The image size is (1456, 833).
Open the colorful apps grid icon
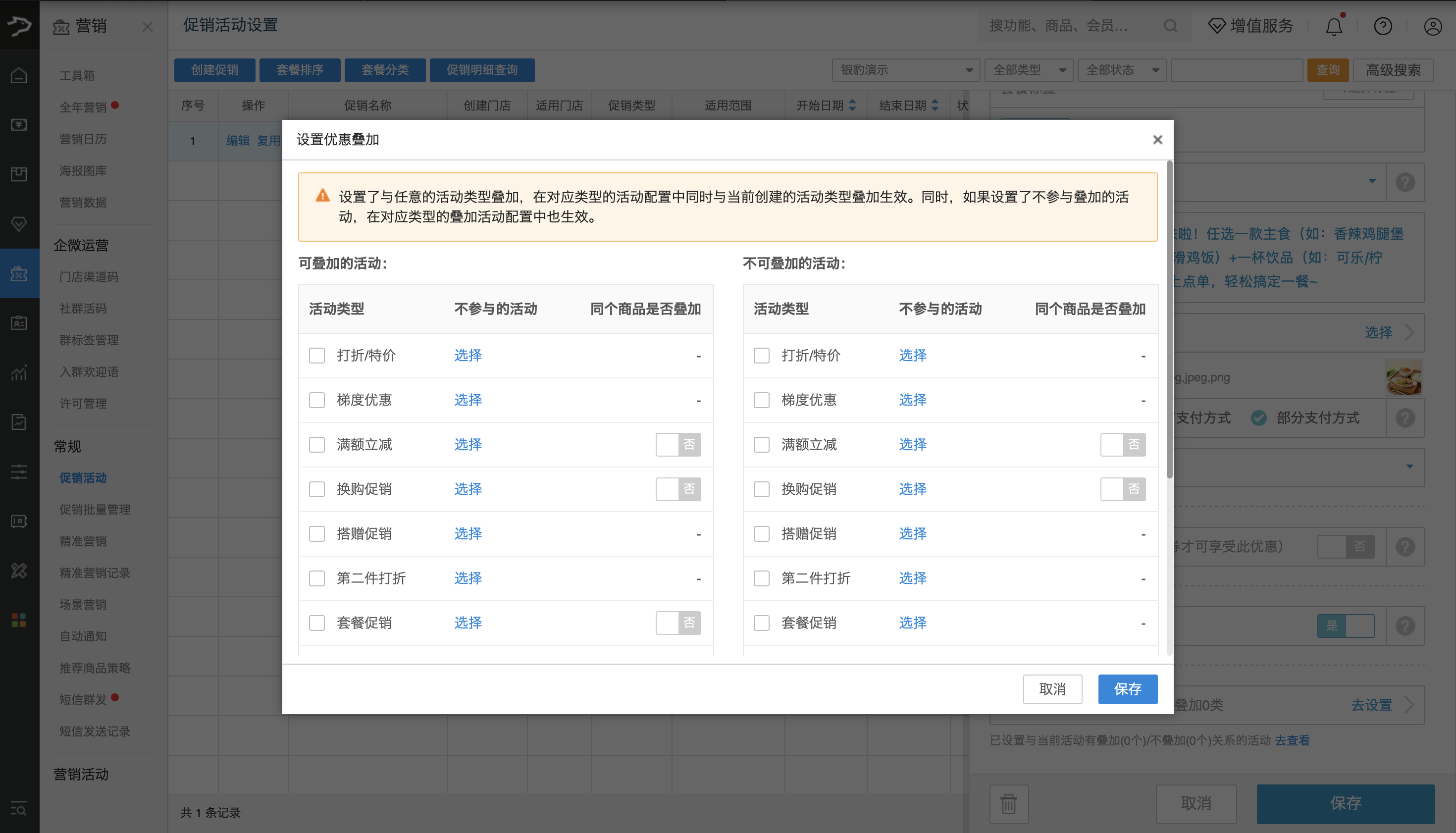(19, 620)
